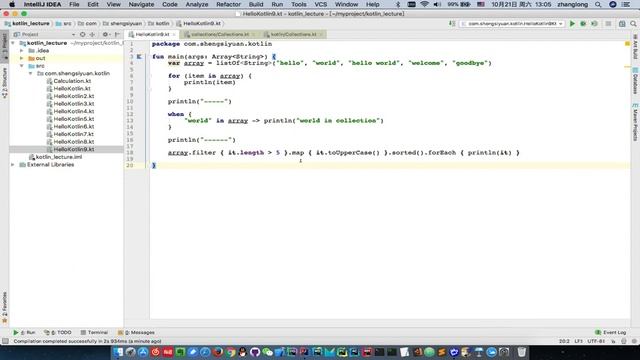
Task: Click Scroll from Source target icon
Action: click(x=83, y=35)
